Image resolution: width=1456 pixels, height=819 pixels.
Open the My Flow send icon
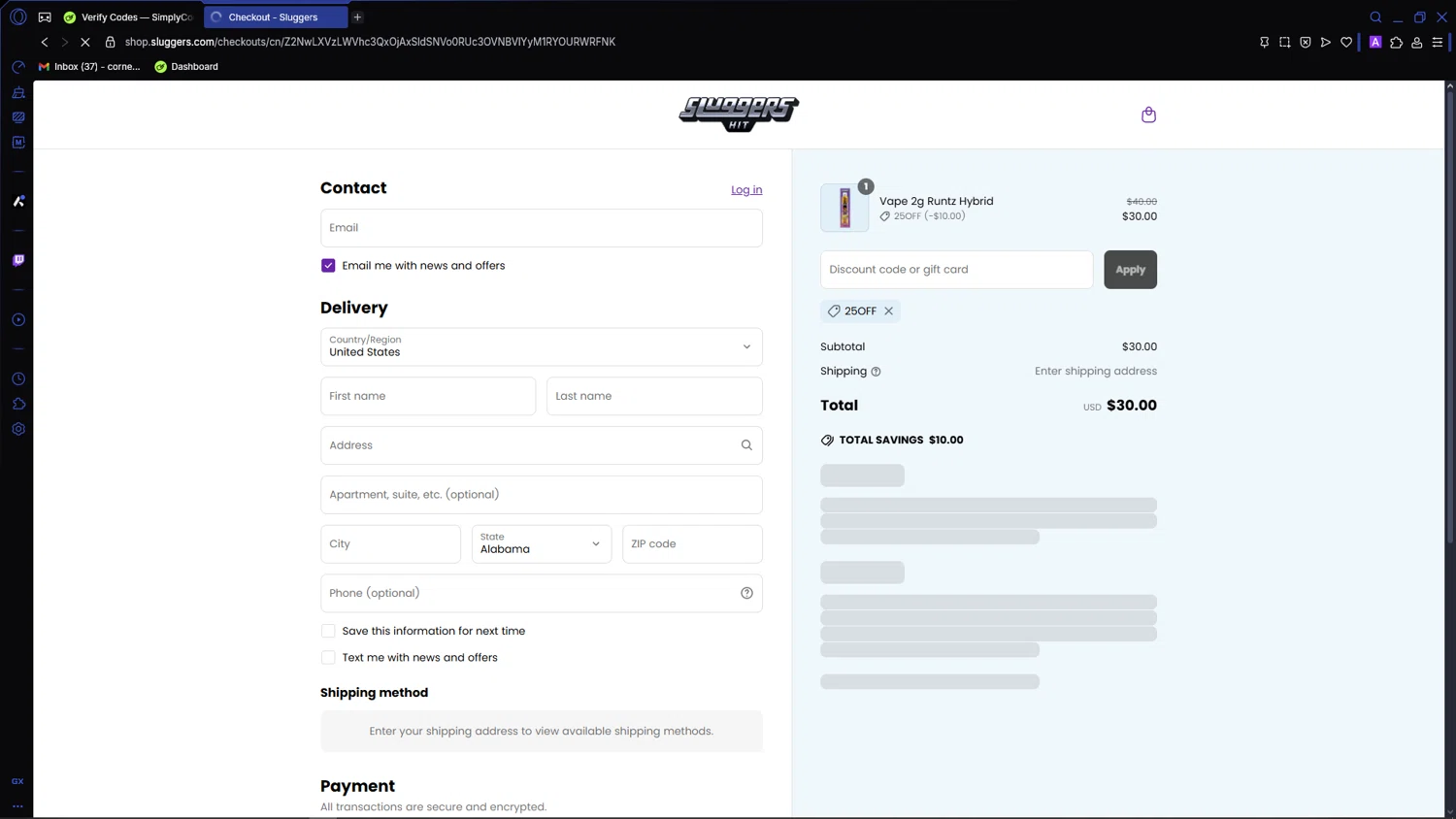(1326, 42)
